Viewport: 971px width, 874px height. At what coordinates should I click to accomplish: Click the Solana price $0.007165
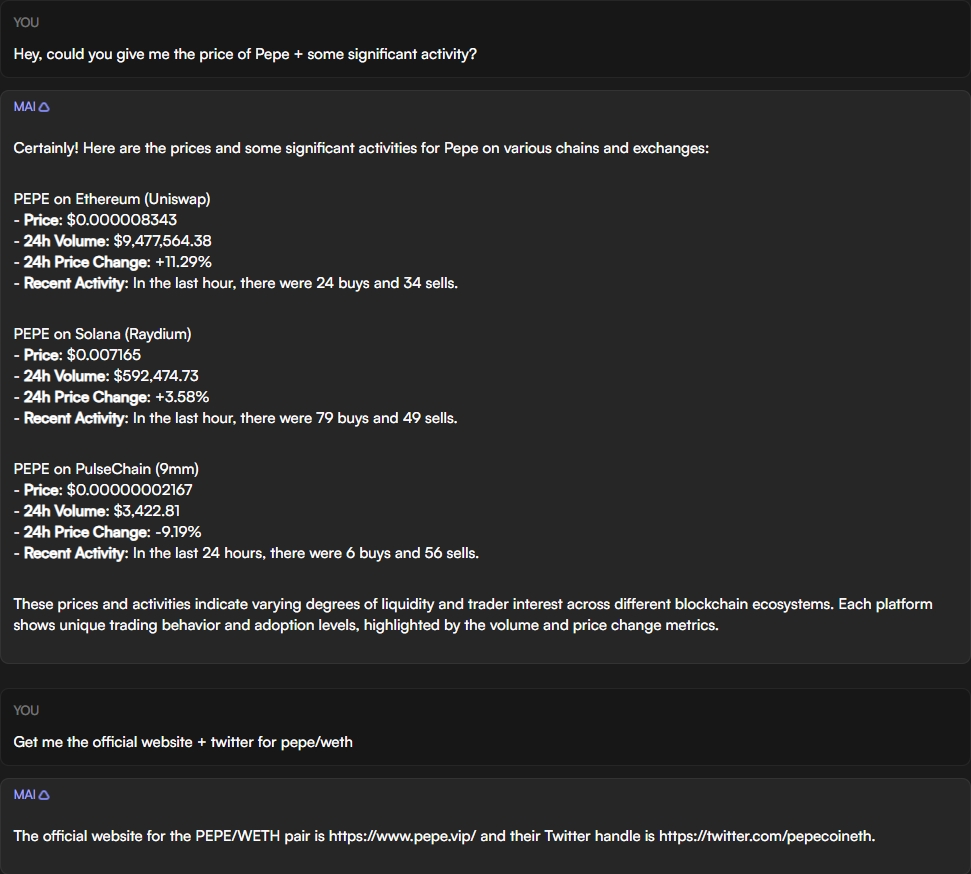pos(104,355)
